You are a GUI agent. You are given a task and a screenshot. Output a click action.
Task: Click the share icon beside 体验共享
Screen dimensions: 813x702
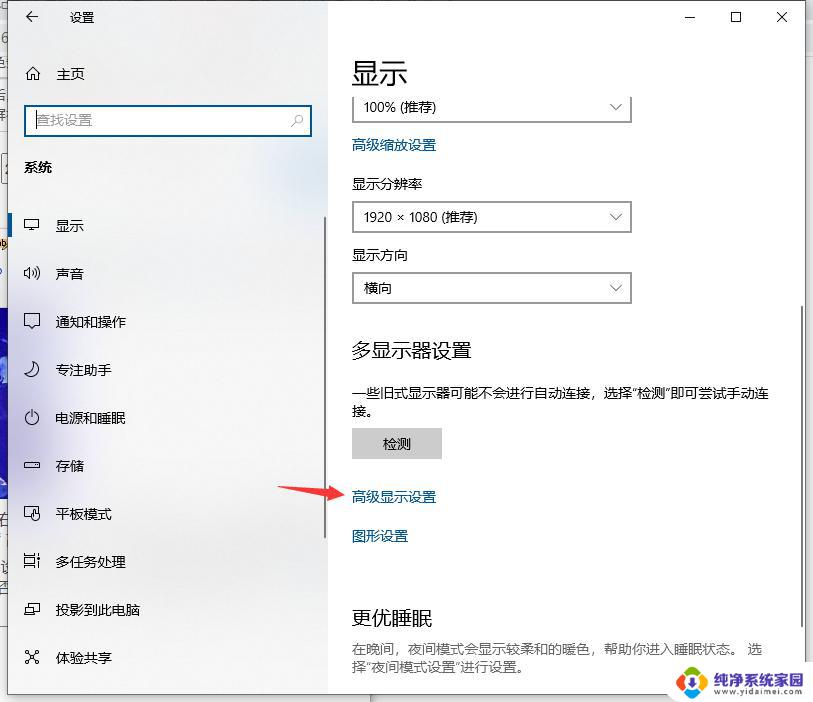32,657
